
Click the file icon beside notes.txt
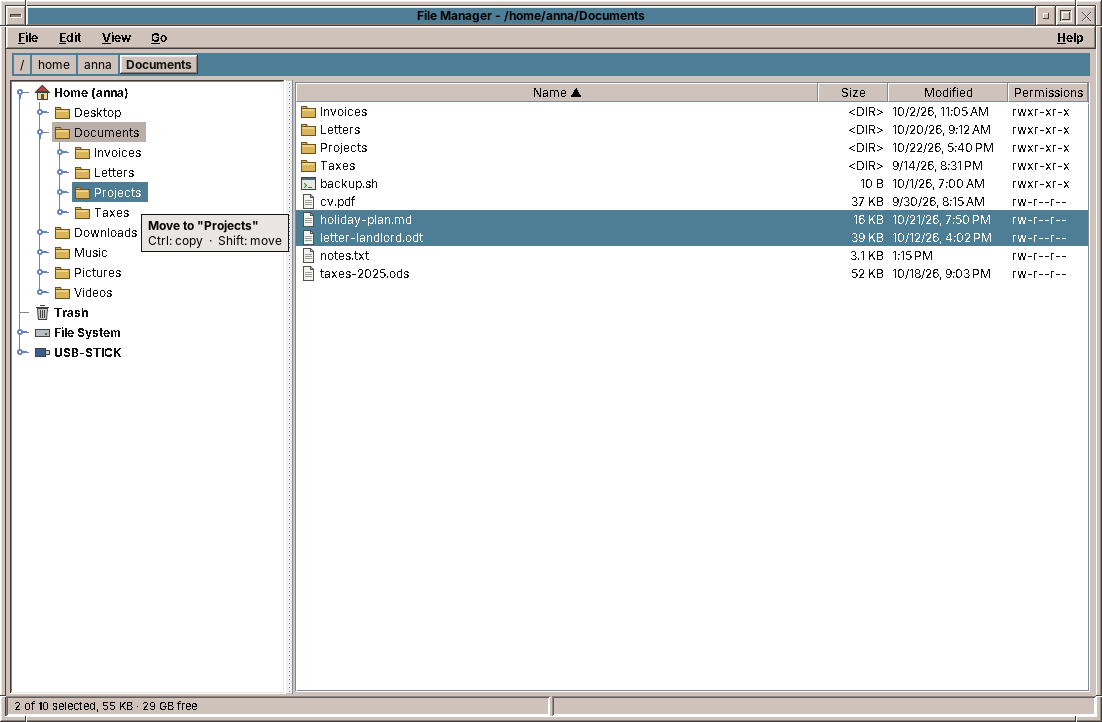tap(308, 256)
